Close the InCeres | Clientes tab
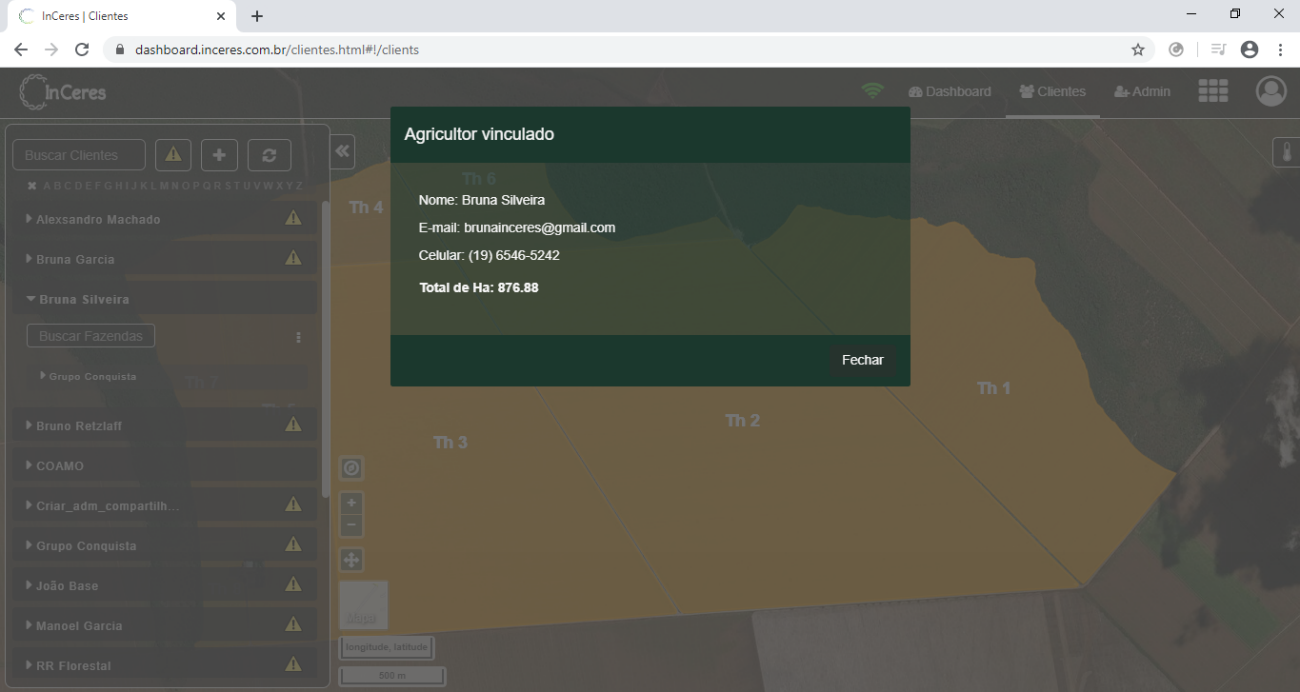 (x=221, y=16)
